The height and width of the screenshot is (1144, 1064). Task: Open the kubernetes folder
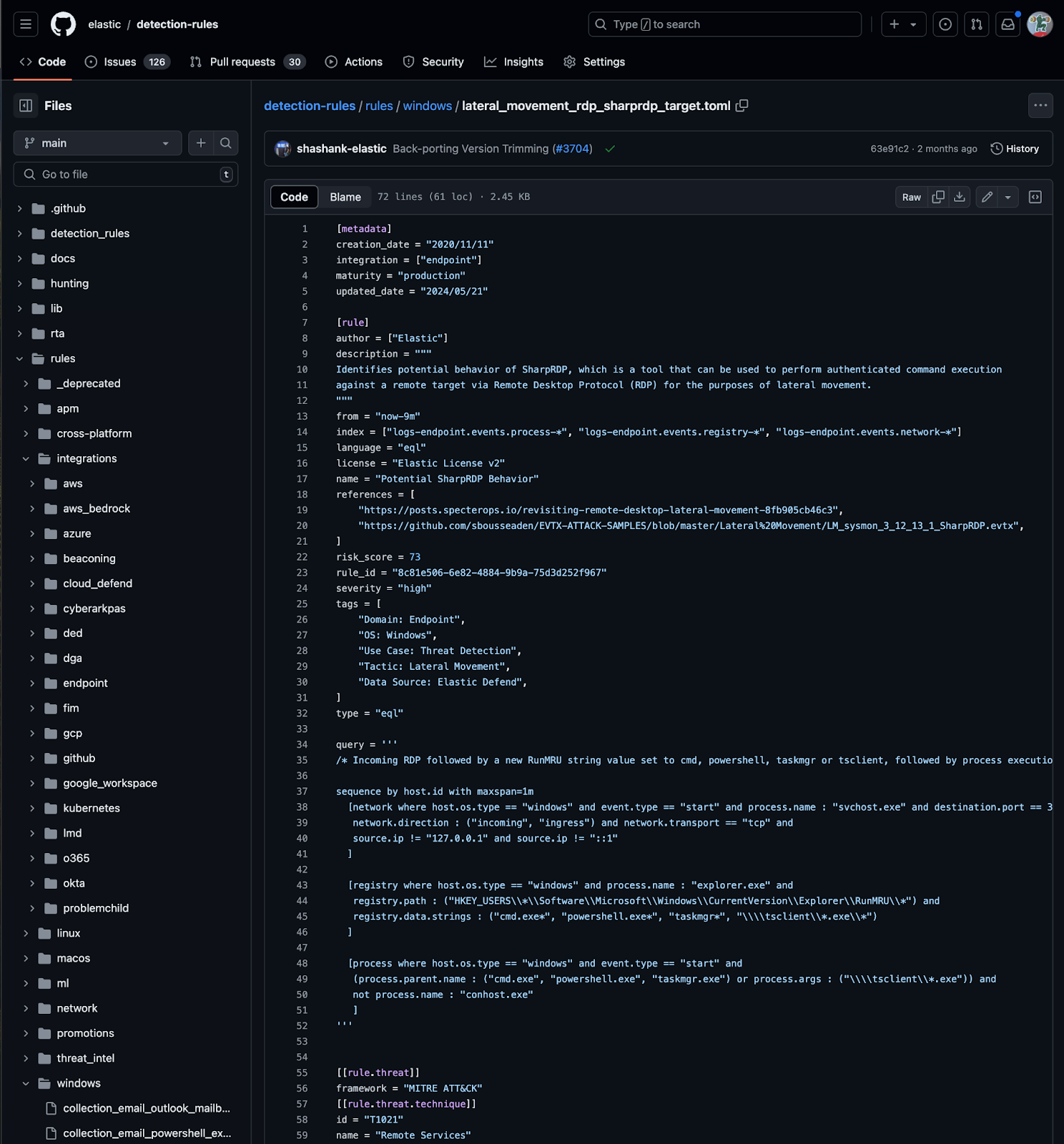pos(92,809)
